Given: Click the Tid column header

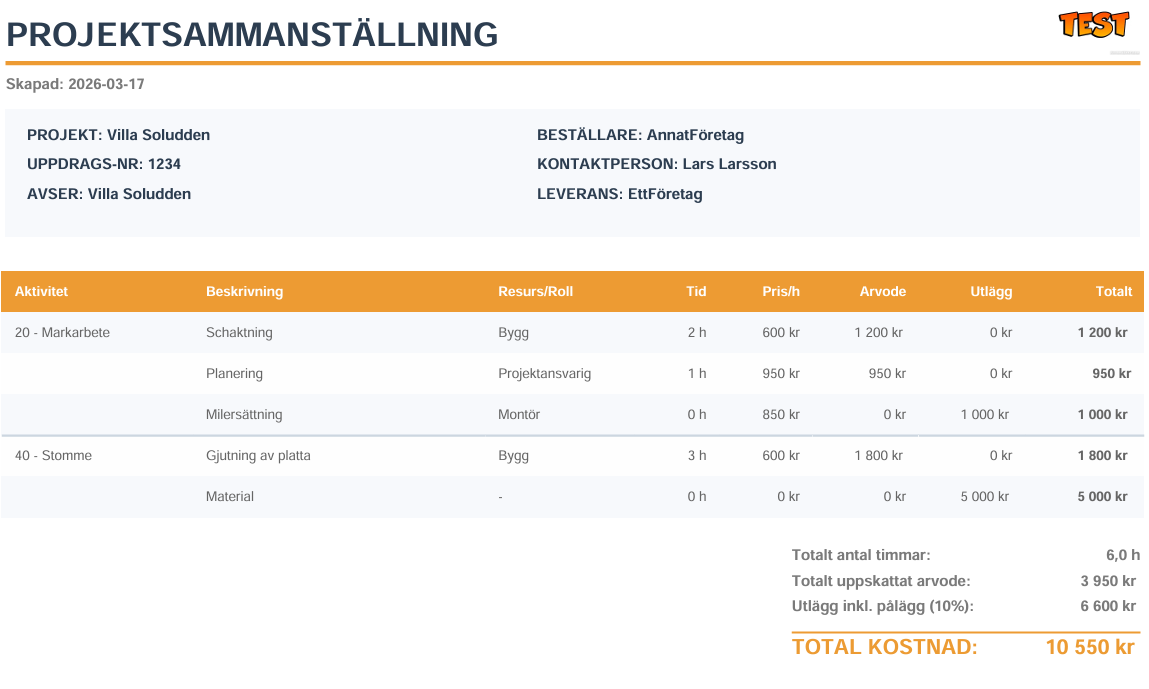Looking at the screenshot, I should tap(696, 292).
